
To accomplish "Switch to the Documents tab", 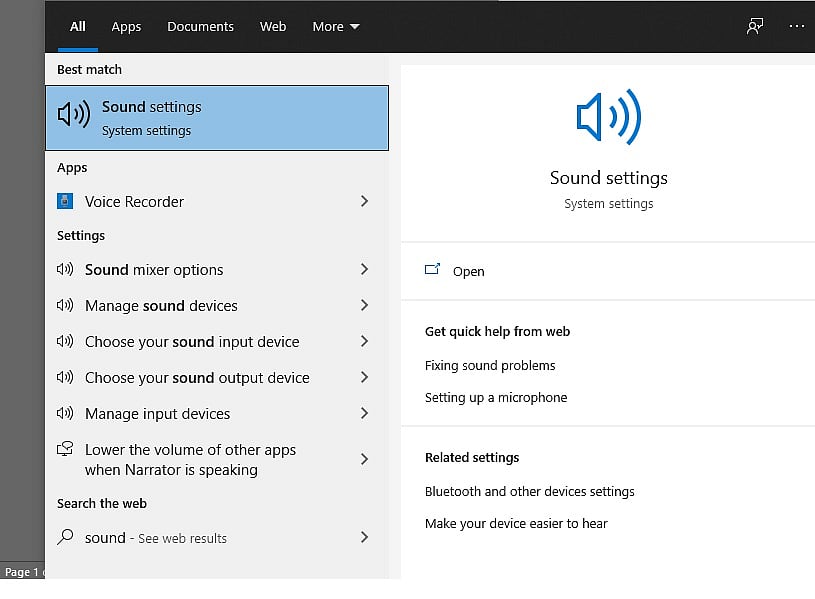I will click(x=200, y=27).
